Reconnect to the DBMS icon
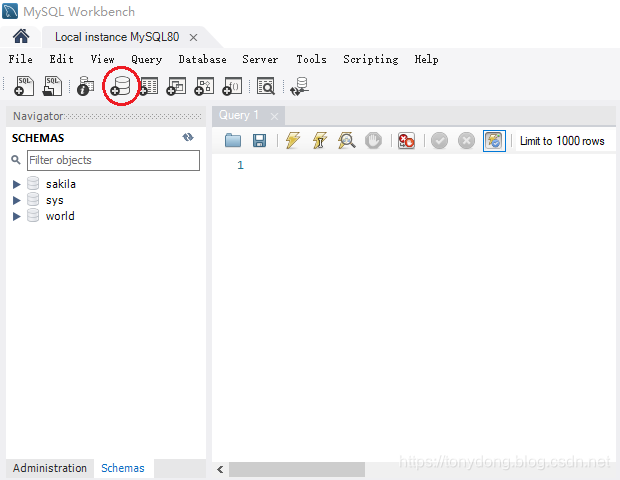This screenshot has width=620, height=480. [299, 86]
